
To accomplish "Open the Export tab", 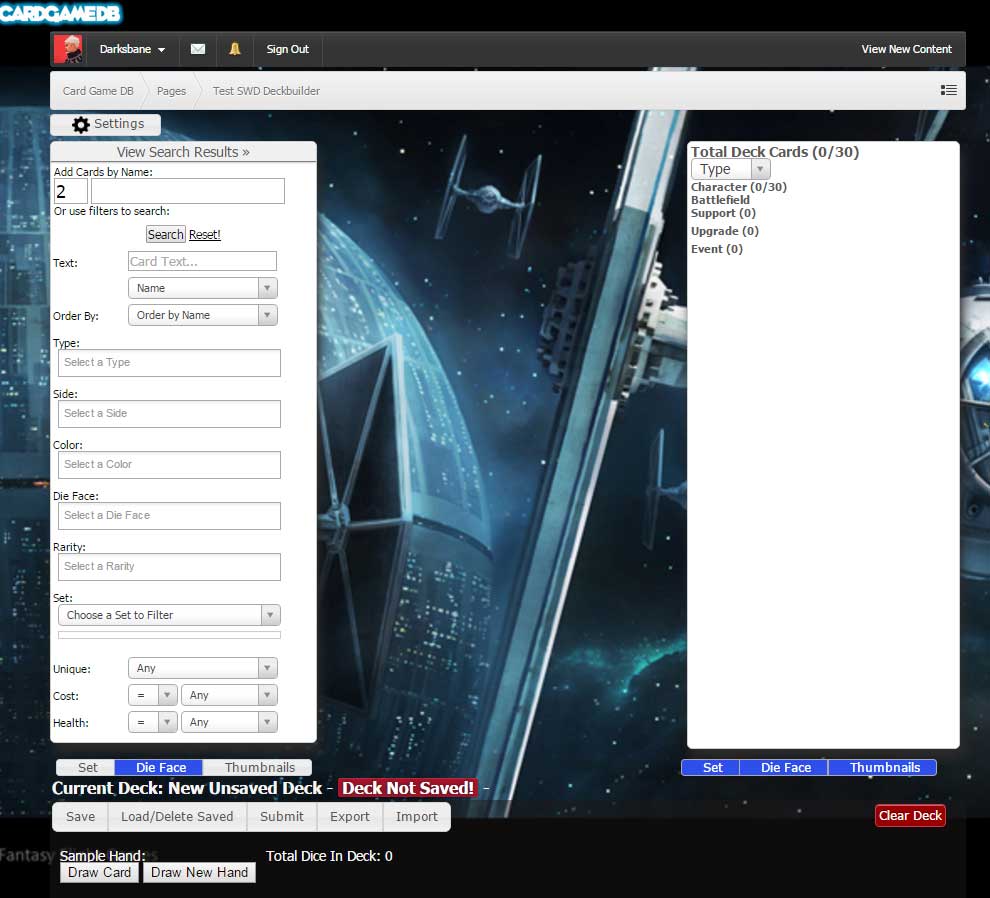I will tap(349, 817).
